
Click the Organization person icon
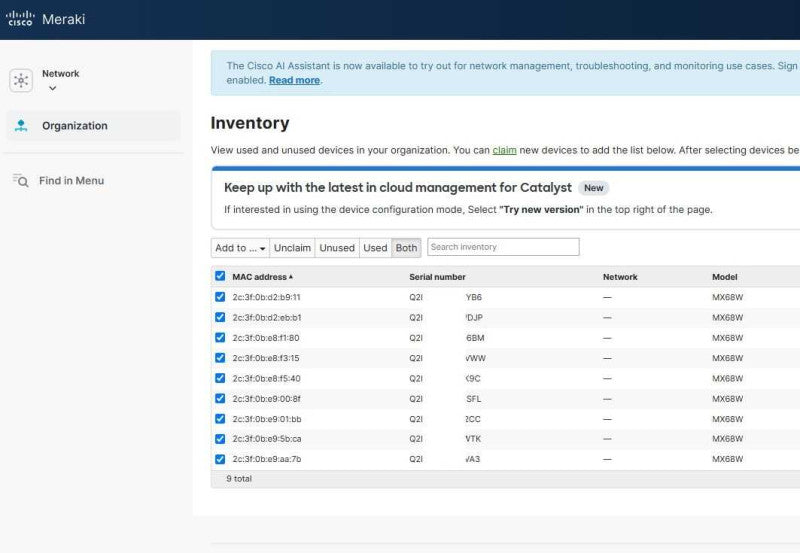pyautogui.click(x=21, y=125)
